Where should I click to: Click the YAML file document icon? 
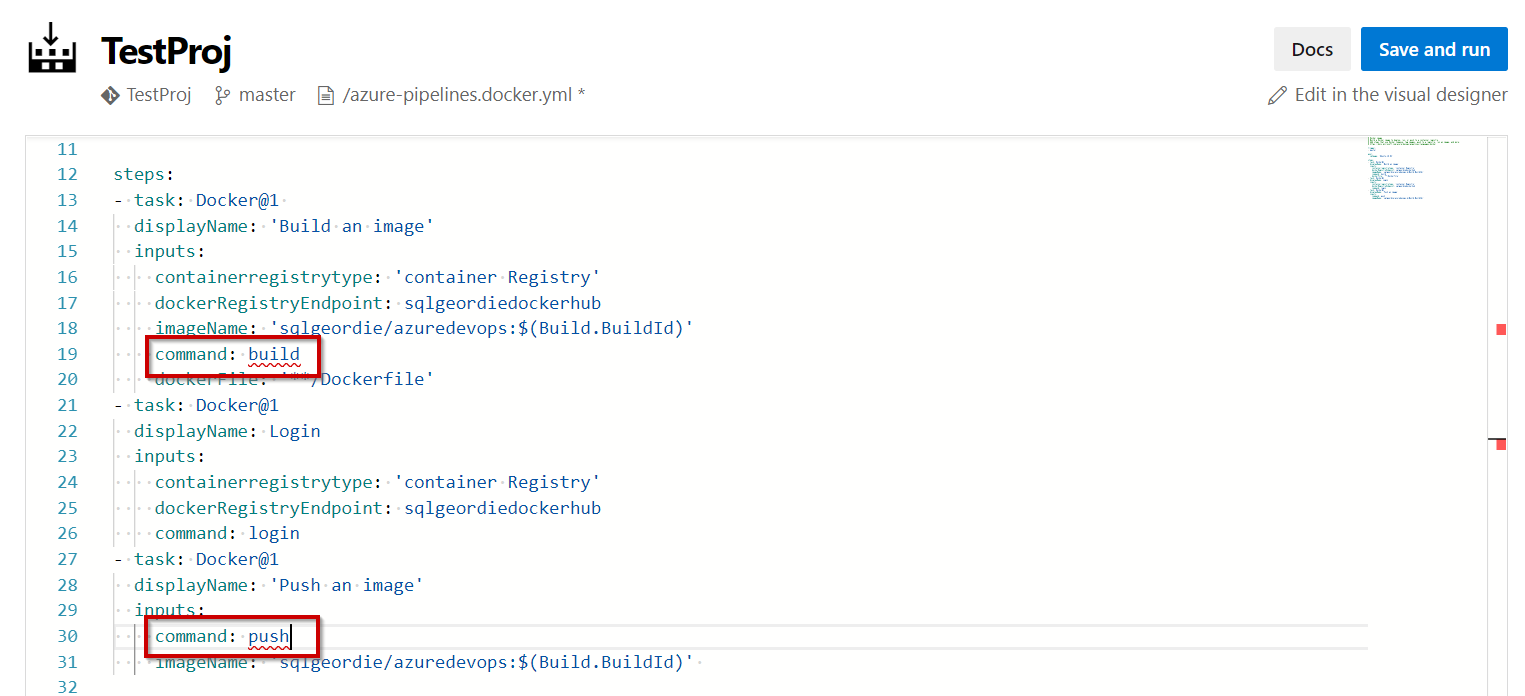[325, 95]
